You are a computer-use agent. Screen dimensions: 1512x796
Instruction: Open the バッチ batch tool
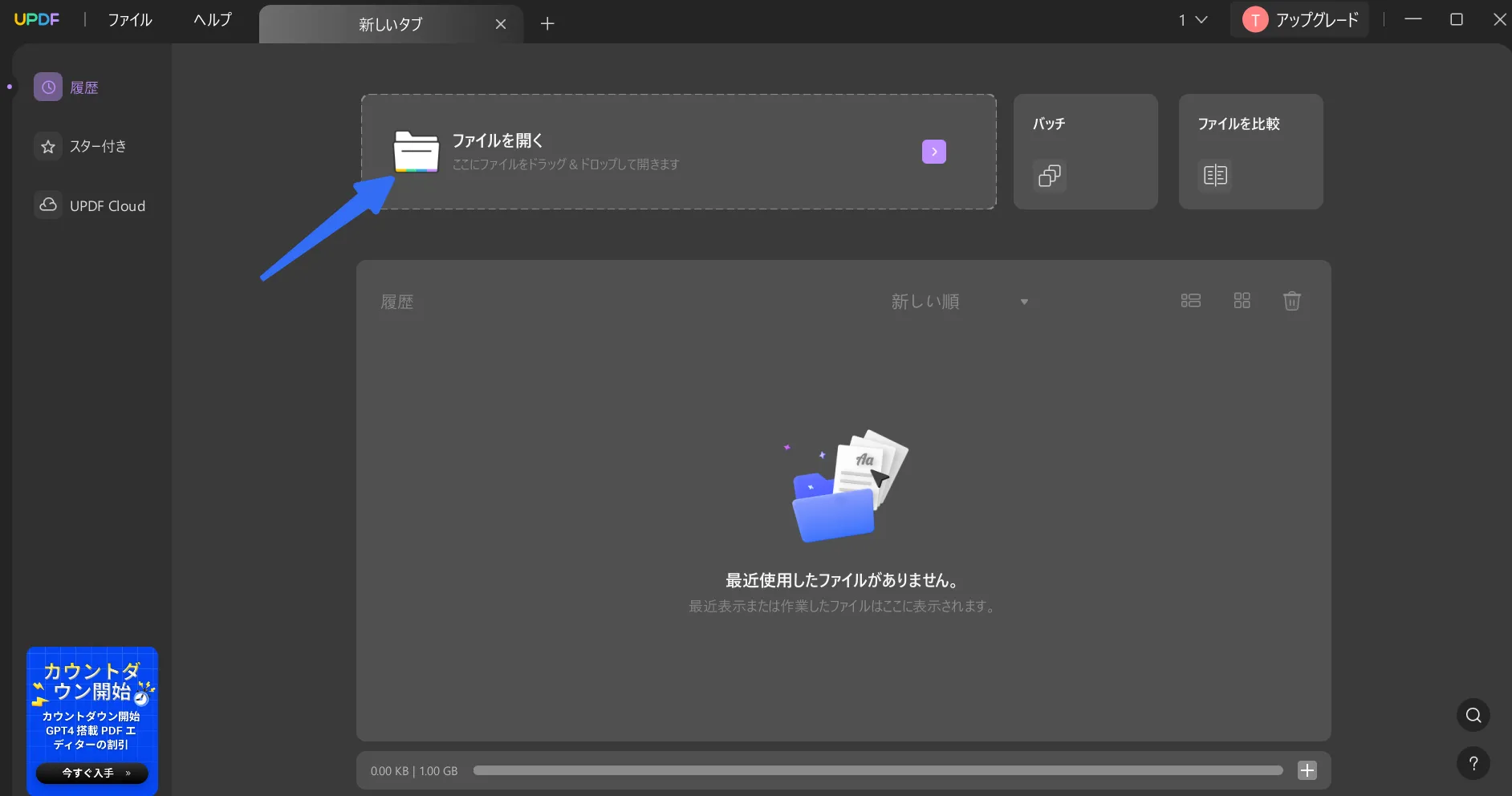(x=1086, y=152)
